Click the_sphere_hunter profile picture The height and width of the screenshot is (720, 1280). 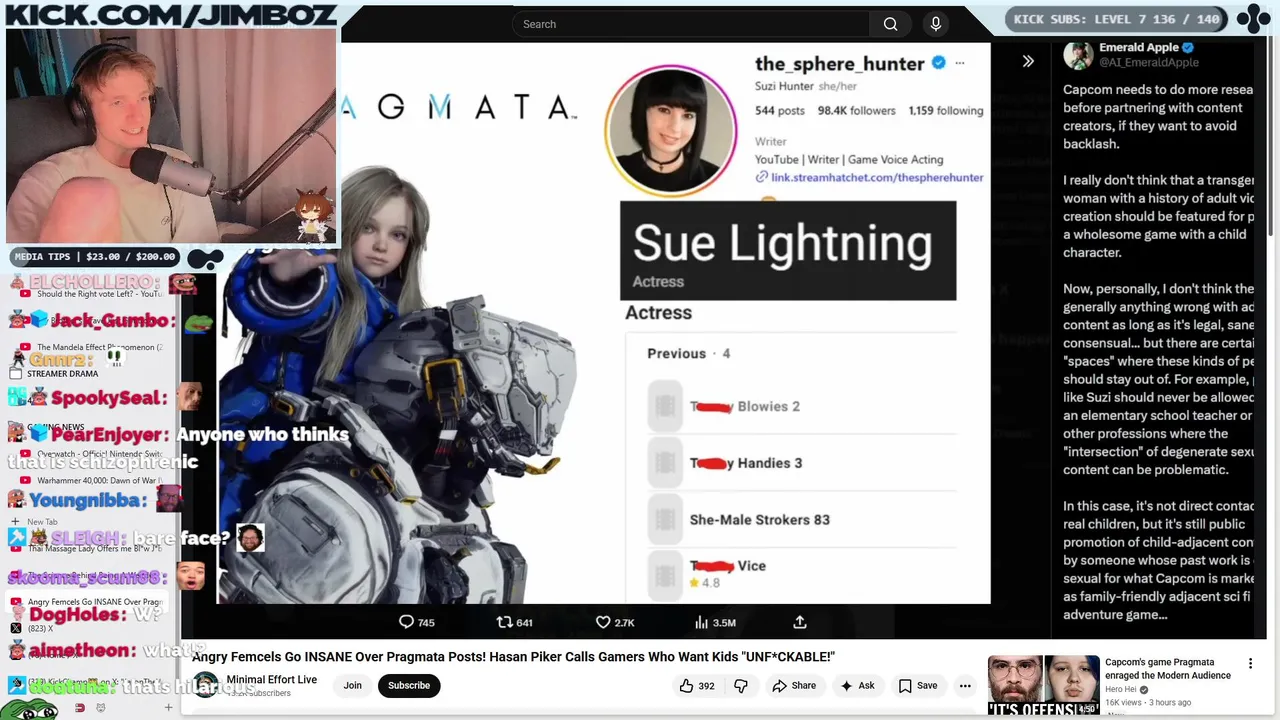tap(671, 131)
